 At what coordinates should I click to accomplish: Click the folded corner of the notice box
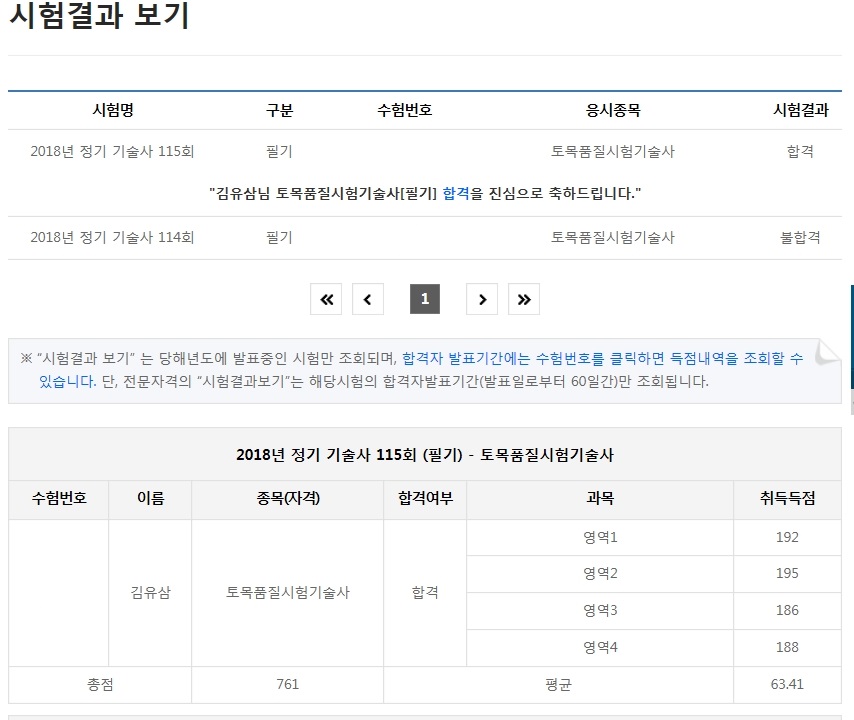click(x=827, y=354)
